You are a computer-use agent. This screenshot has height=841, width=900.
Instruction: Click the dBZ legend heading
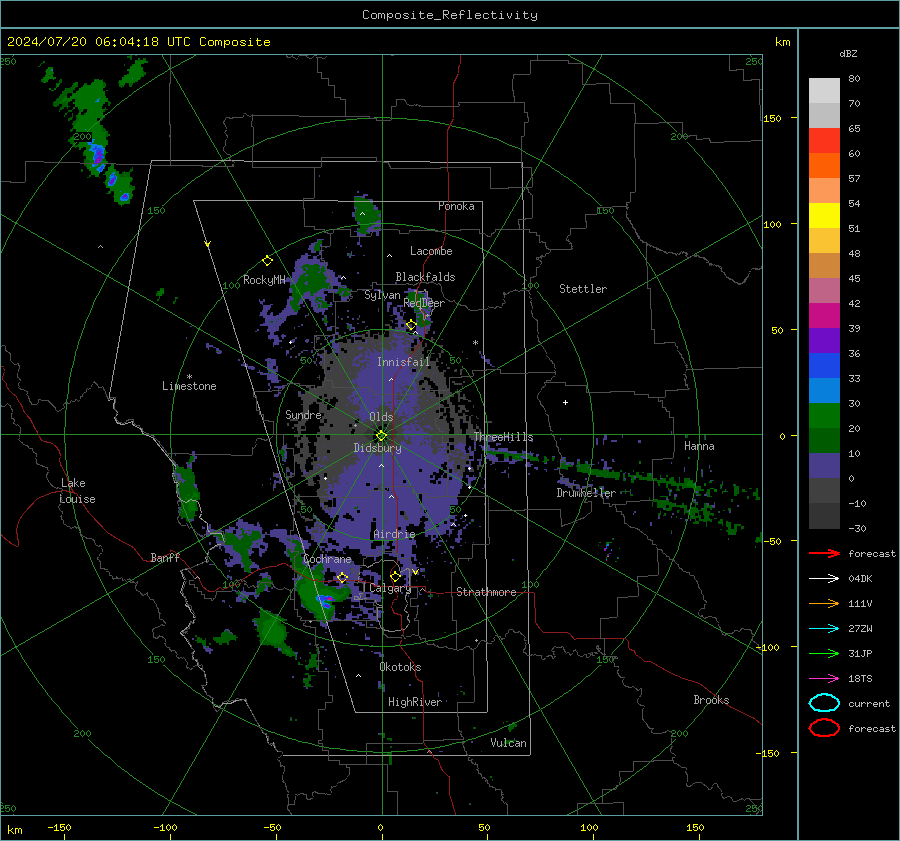click(x=848, y=53)
